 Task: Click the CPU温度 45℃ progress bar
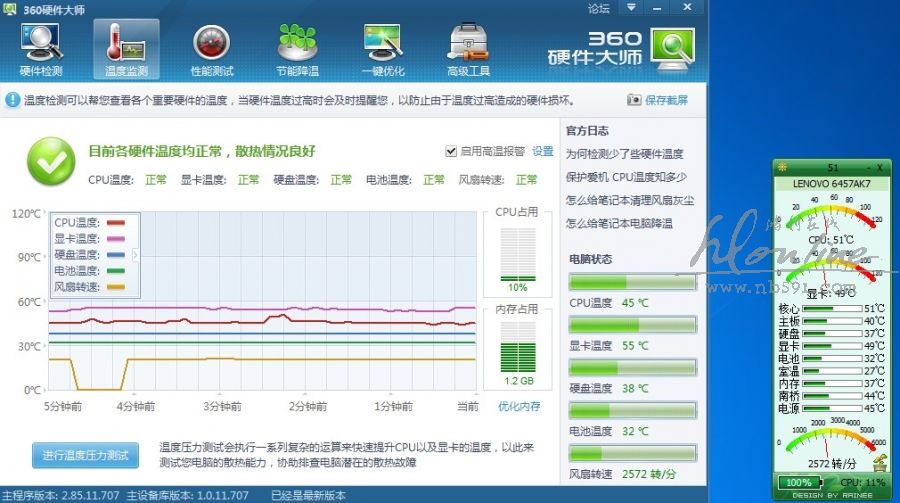point(633,282)
